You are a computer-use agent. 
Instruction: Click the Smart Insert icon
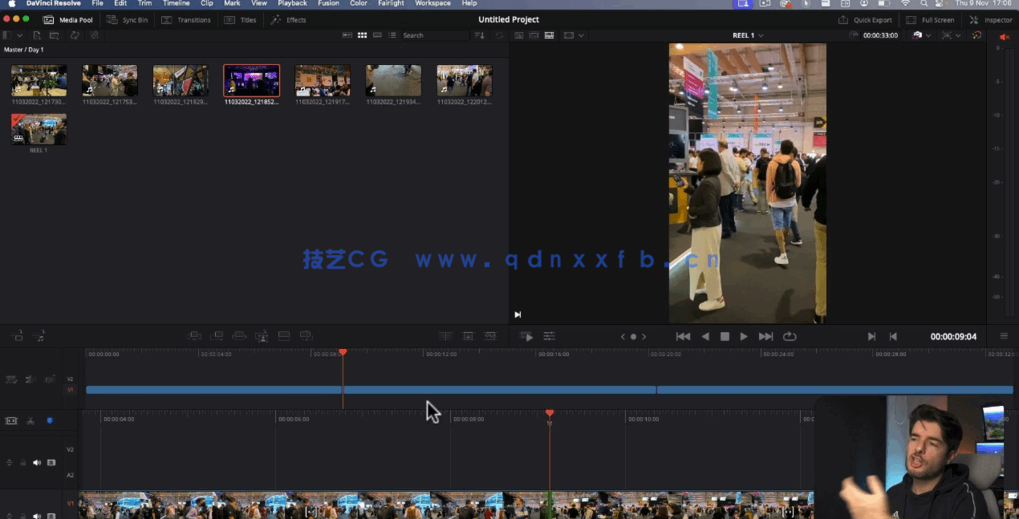(x=194, y=336)
